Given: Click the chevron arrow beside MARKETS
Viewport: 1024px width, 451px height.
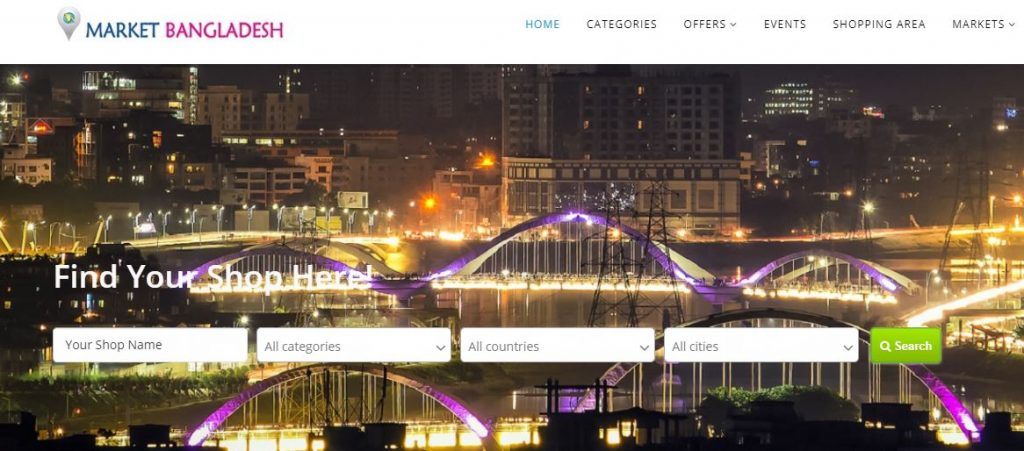Looking at the screenshot, I should click(1012, 25).
